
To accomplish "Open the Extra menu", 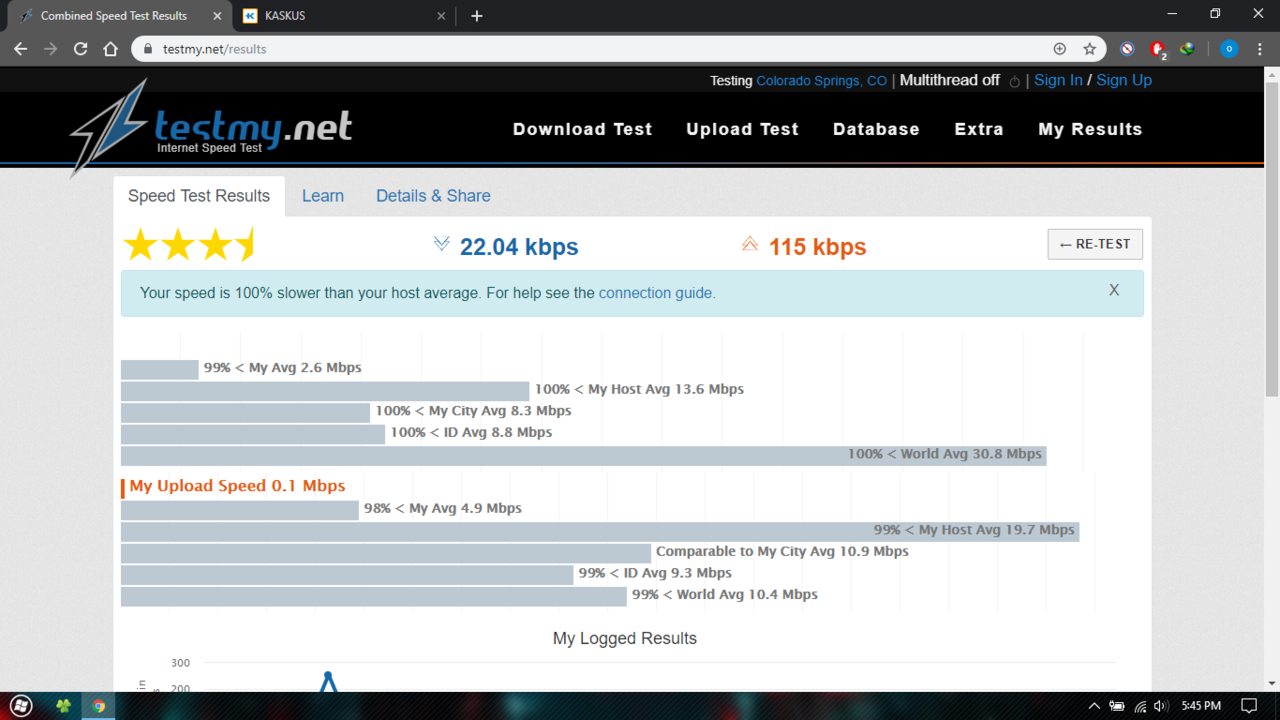I will coord(979,129).
